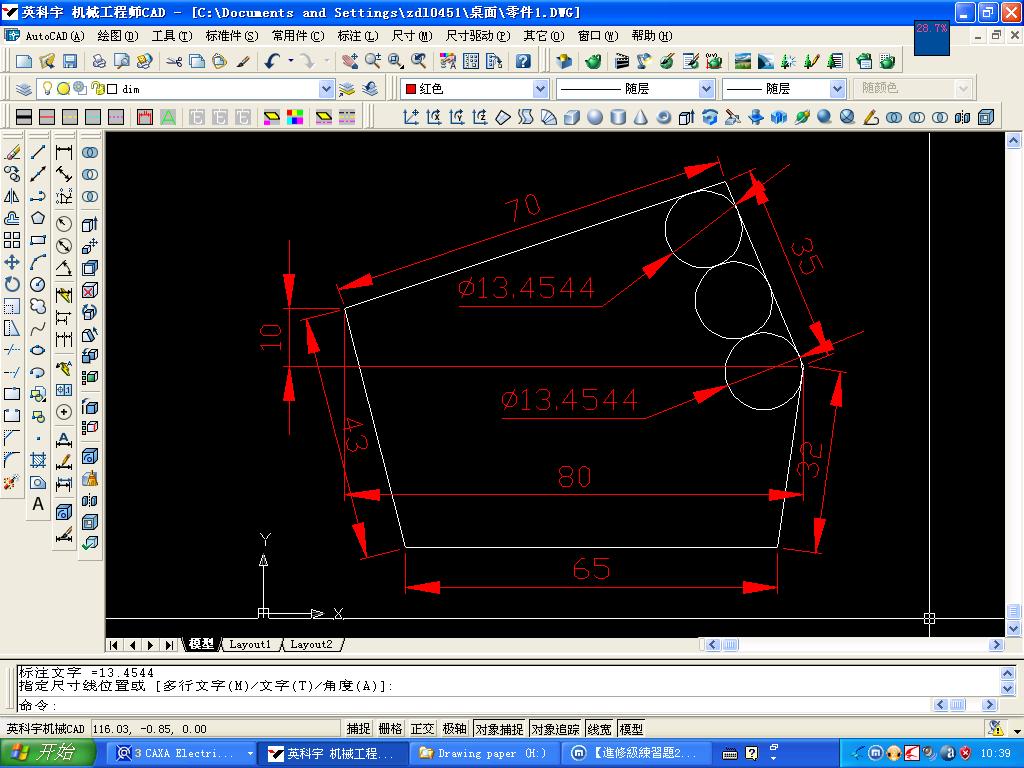Open the 尺寸驱动(P) menu

point(477,36)
